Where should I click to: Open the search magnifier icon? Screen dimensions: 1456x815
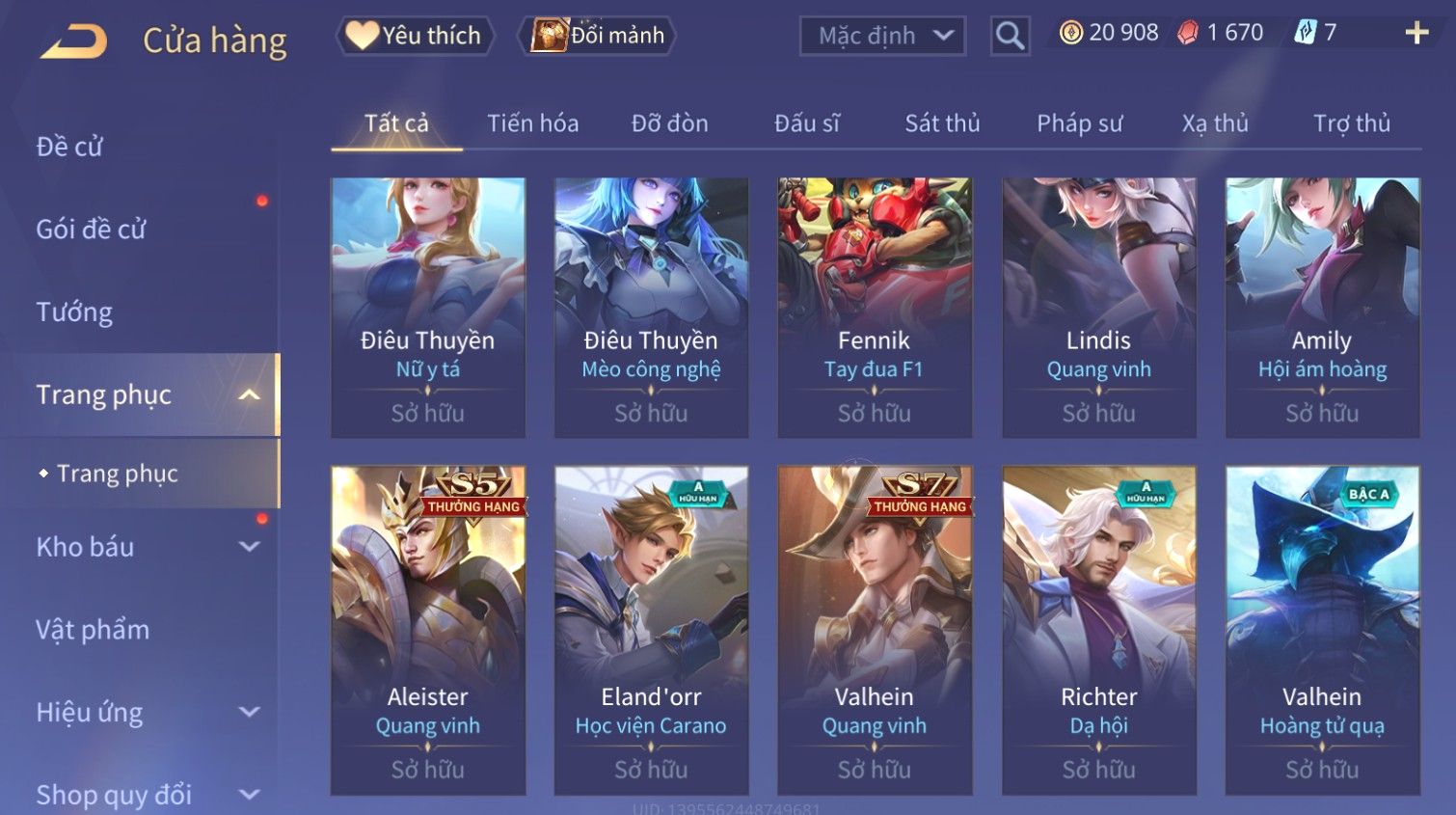1010,36
